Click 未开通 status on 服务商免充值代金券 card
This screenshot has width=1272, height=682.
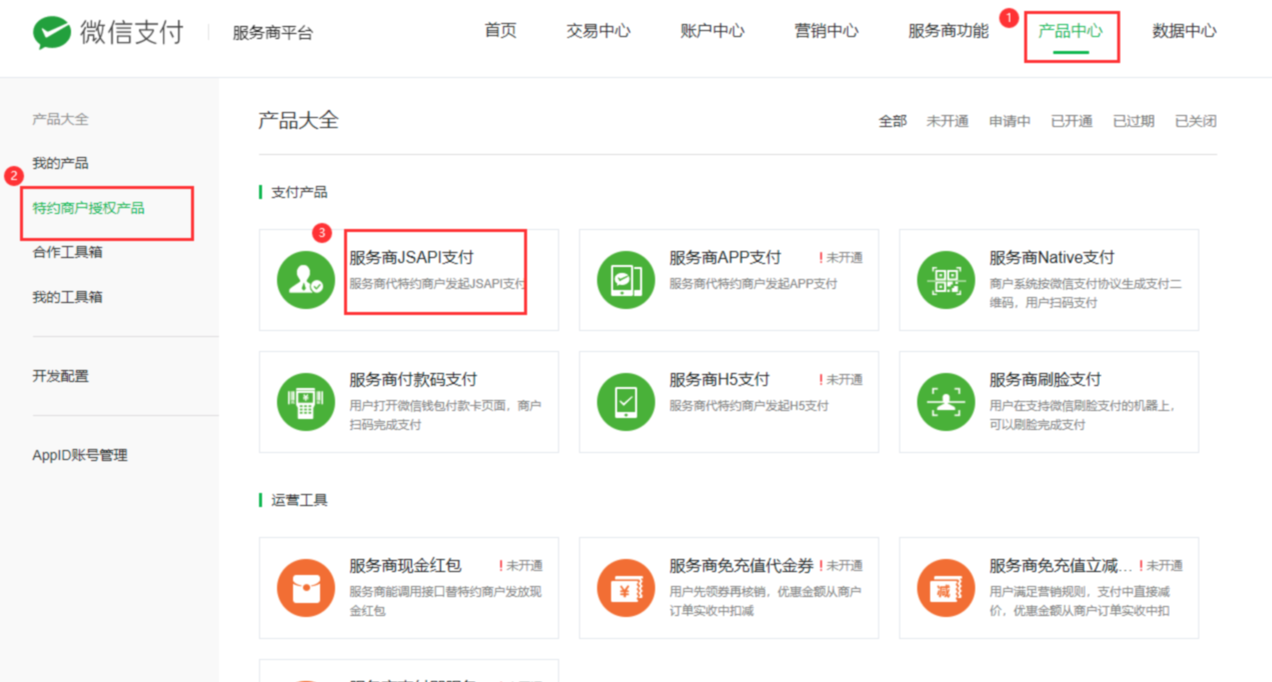(841, 566)
